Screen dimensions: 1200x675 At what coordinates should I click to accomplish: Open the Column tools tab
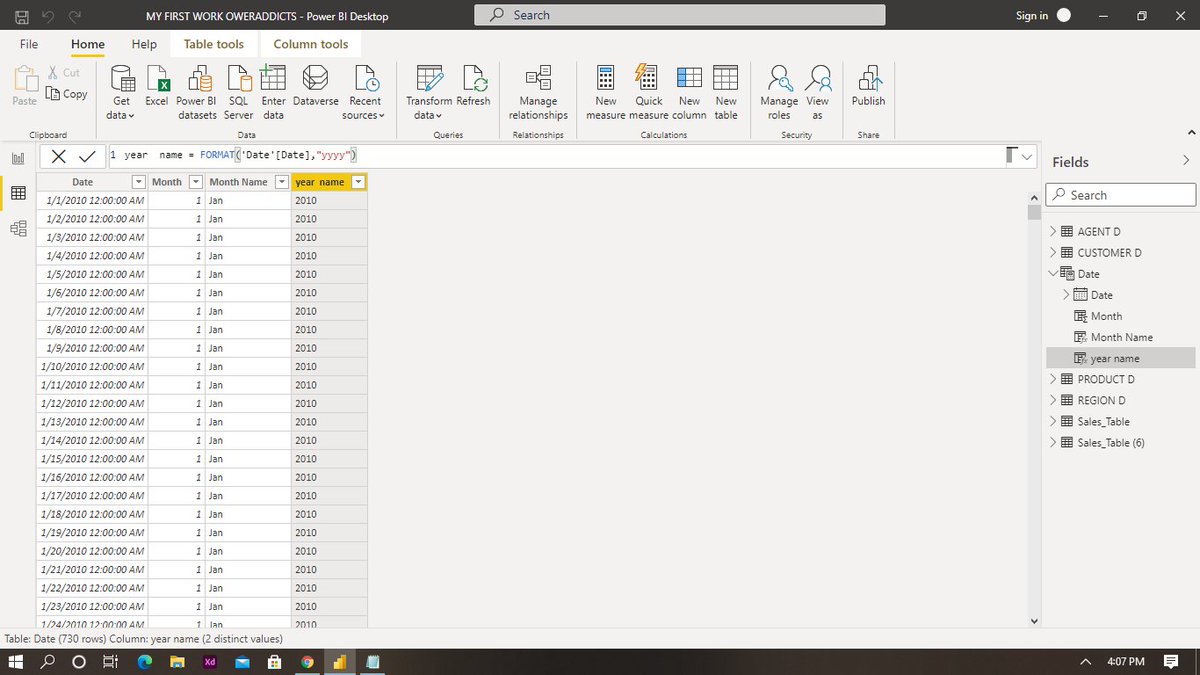pyautogui.click(x=311, y=44)
